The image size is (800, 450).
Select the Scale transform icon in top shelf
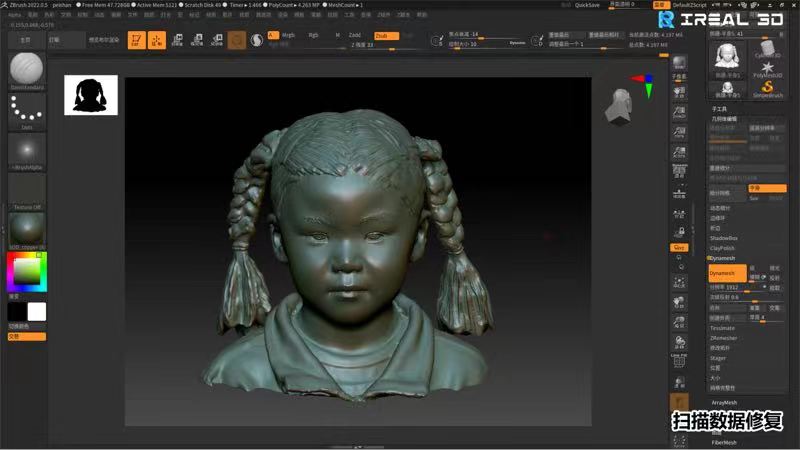[197, 40]
